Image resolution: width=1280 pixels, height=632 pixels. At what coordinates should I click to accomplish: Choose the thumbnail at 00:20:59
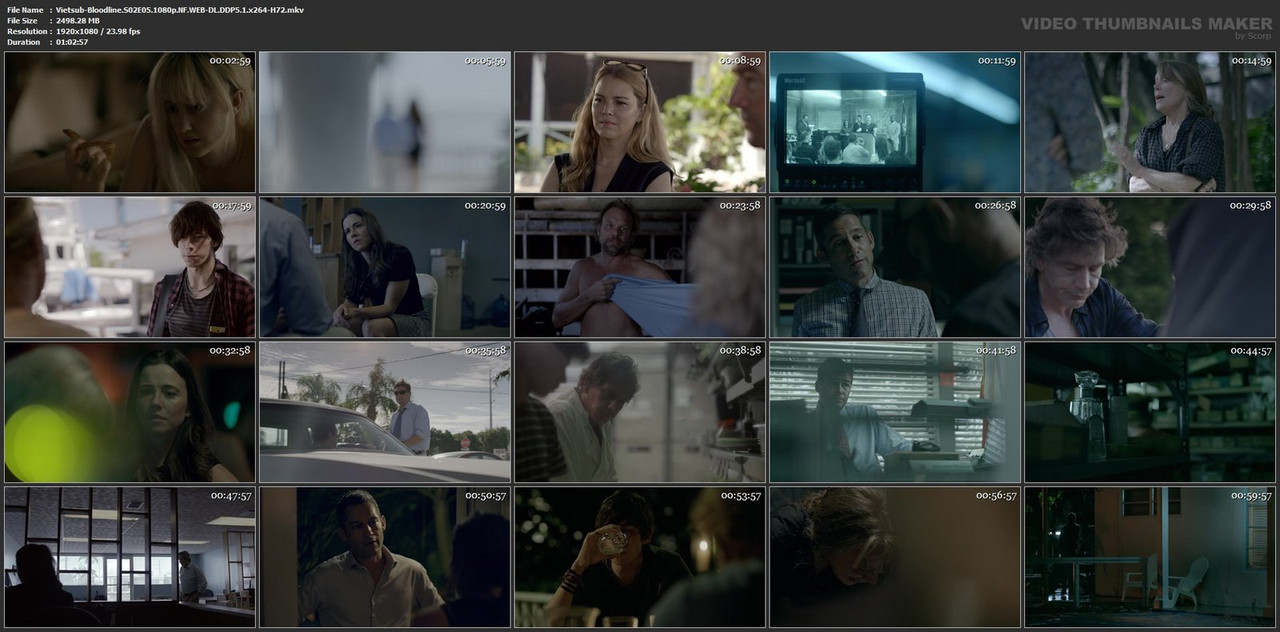click(385, 267)
